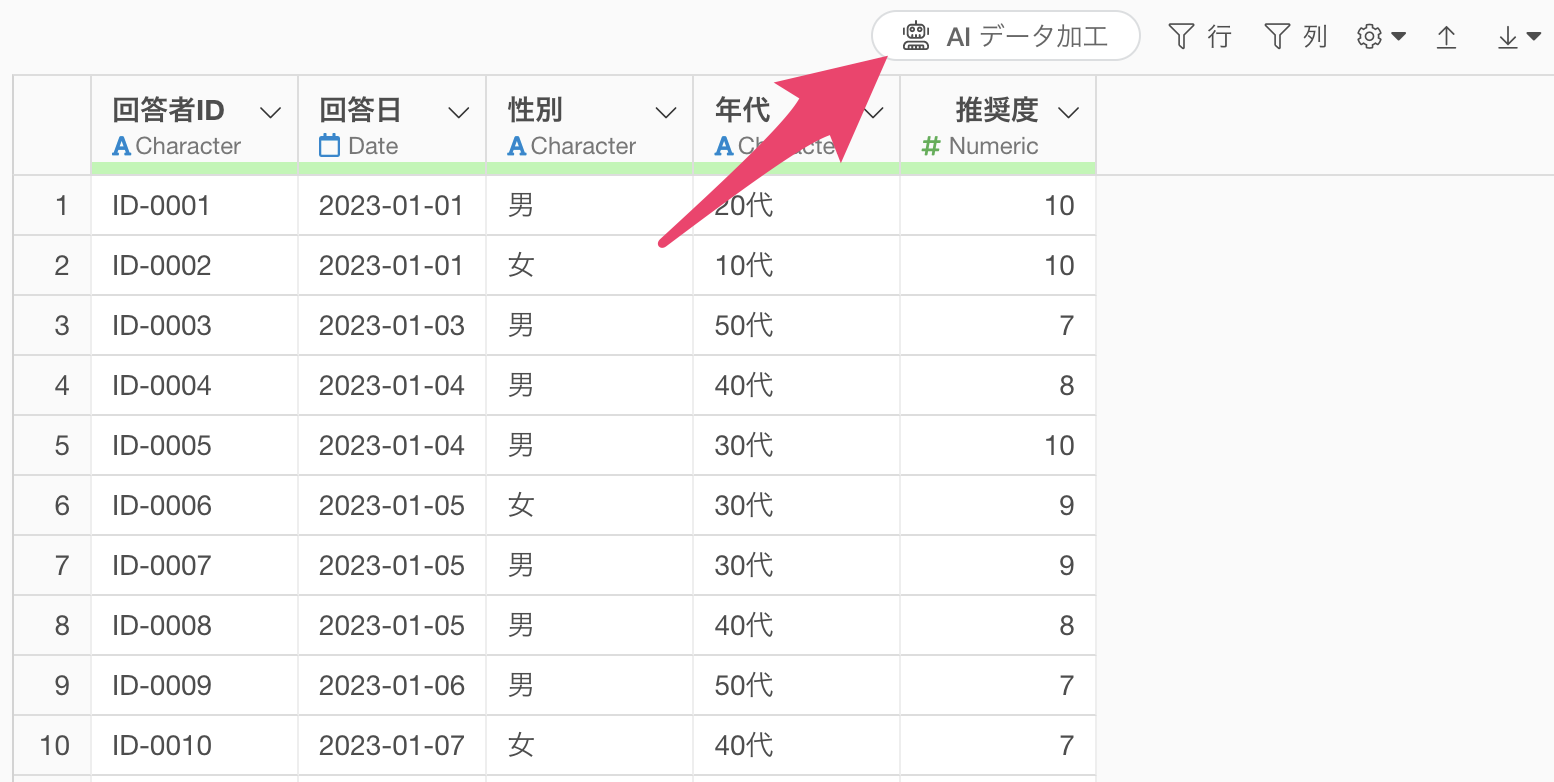Open the download arrow menu

tap(1519, 37)
